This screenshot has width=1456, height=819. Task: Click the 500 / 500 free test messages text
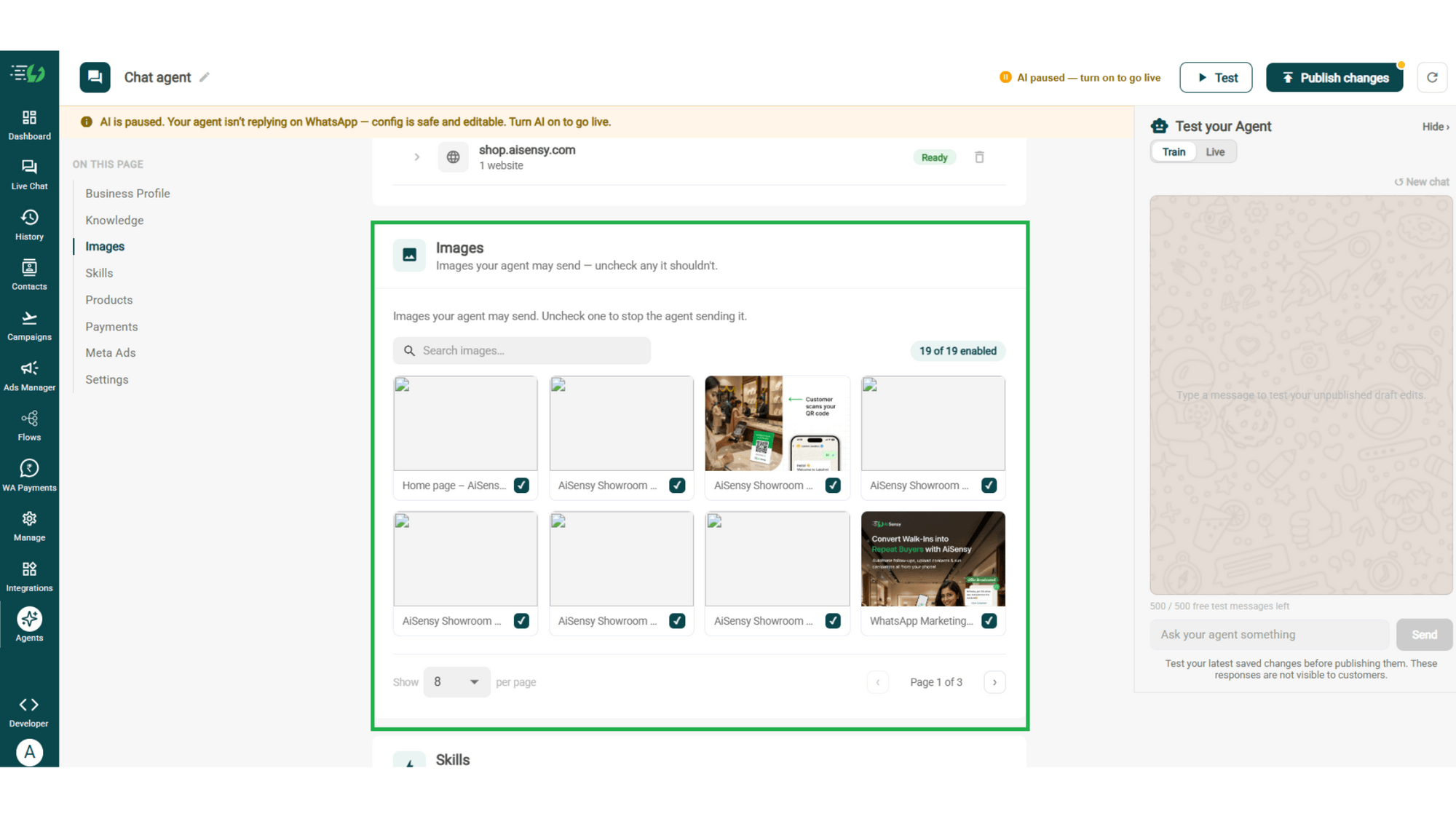pos(1219,606)
